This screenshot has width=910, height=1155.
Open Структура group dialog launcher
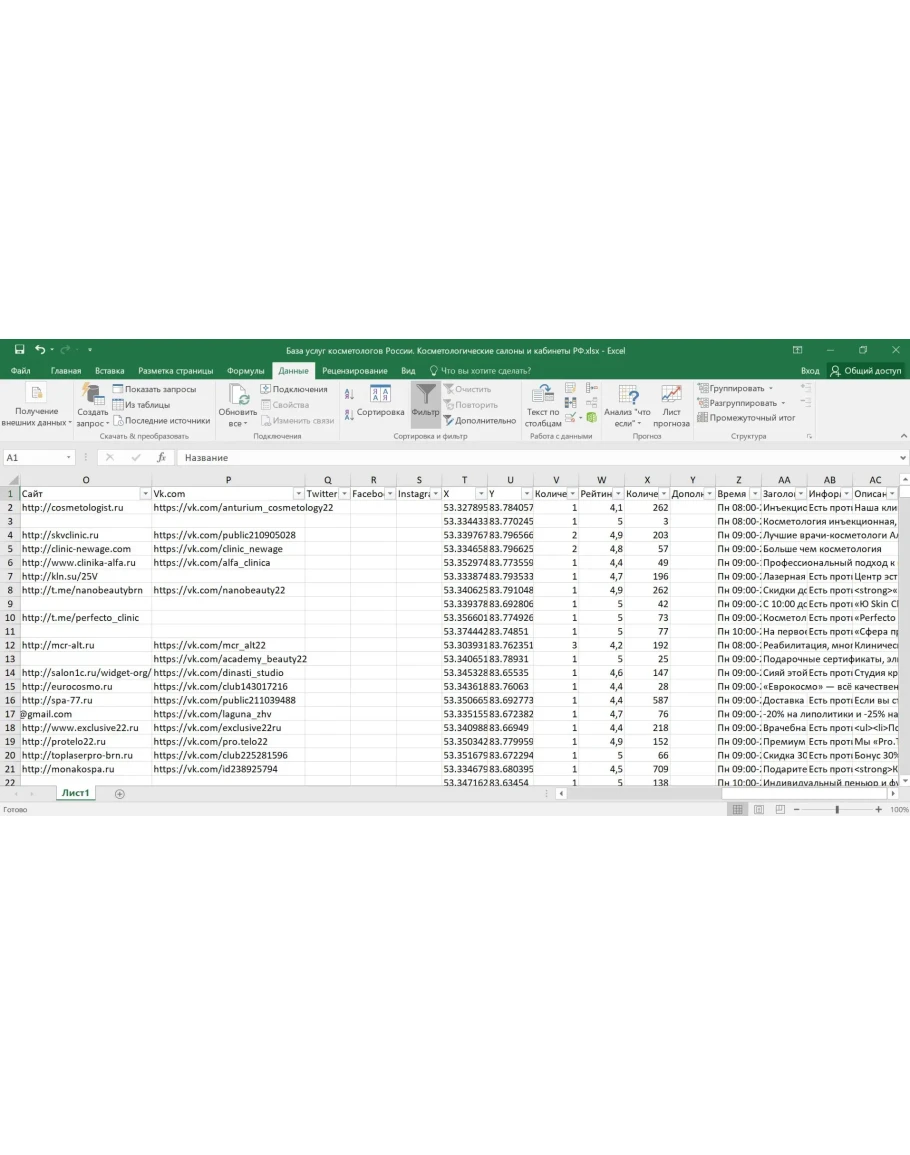pos(809,436)
